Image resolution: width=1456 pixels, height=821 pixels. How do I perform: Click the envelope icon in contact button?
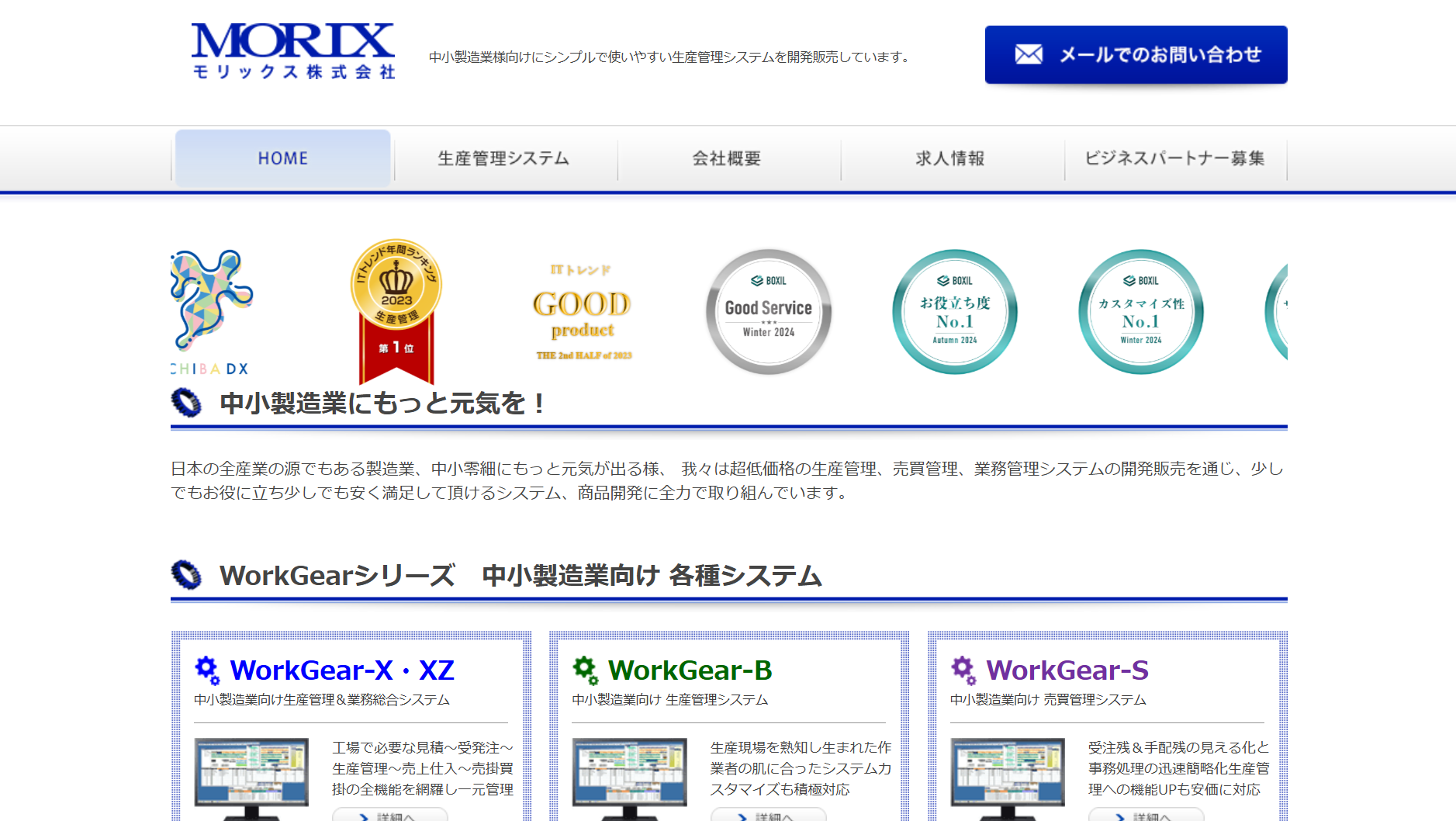(1029, 54)
